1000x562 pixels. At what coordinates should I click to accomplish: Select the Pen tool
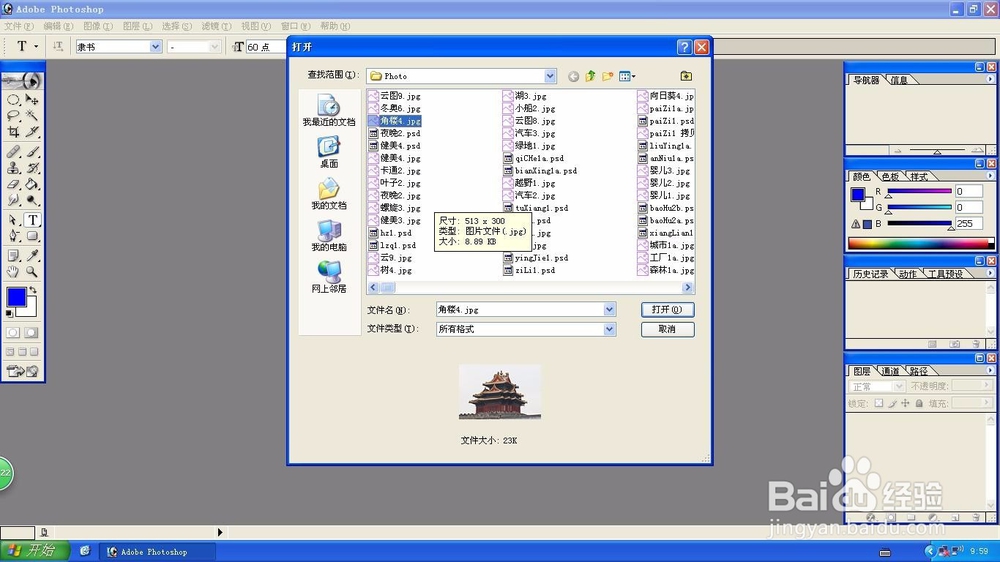[x=13, y=236]
